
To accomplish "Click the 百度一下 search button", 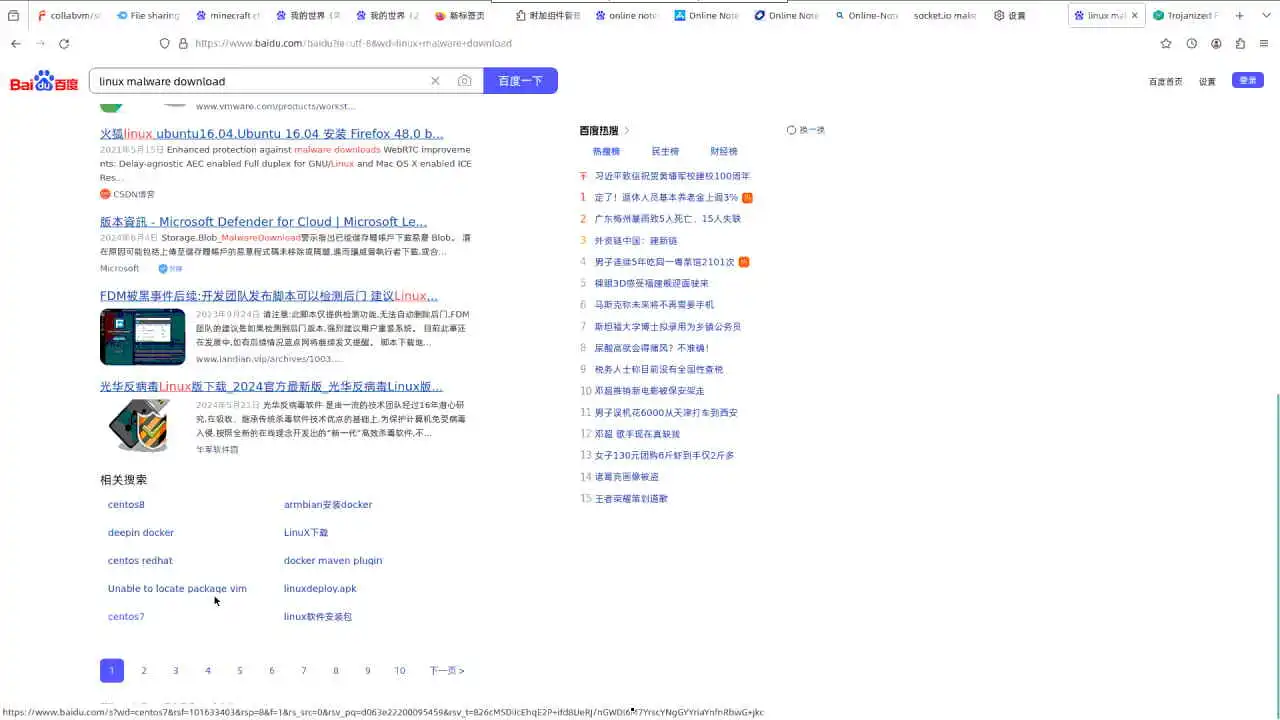I will coord(520,81).
